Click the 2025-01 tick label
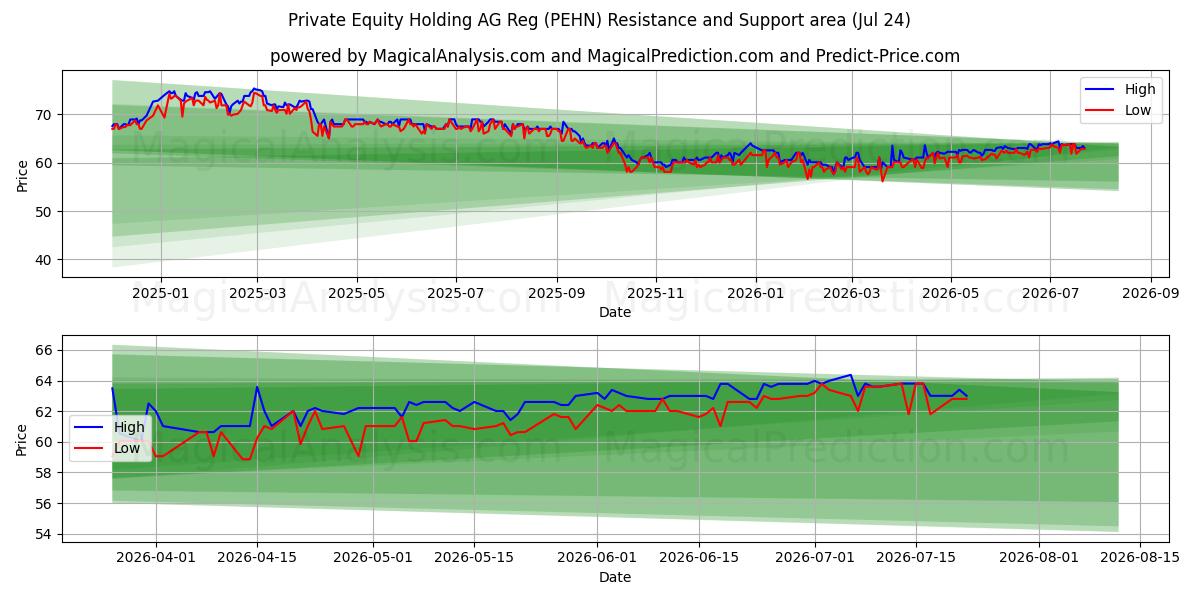Viewport: 1200px width, 600px height. [x=160, y=293]
